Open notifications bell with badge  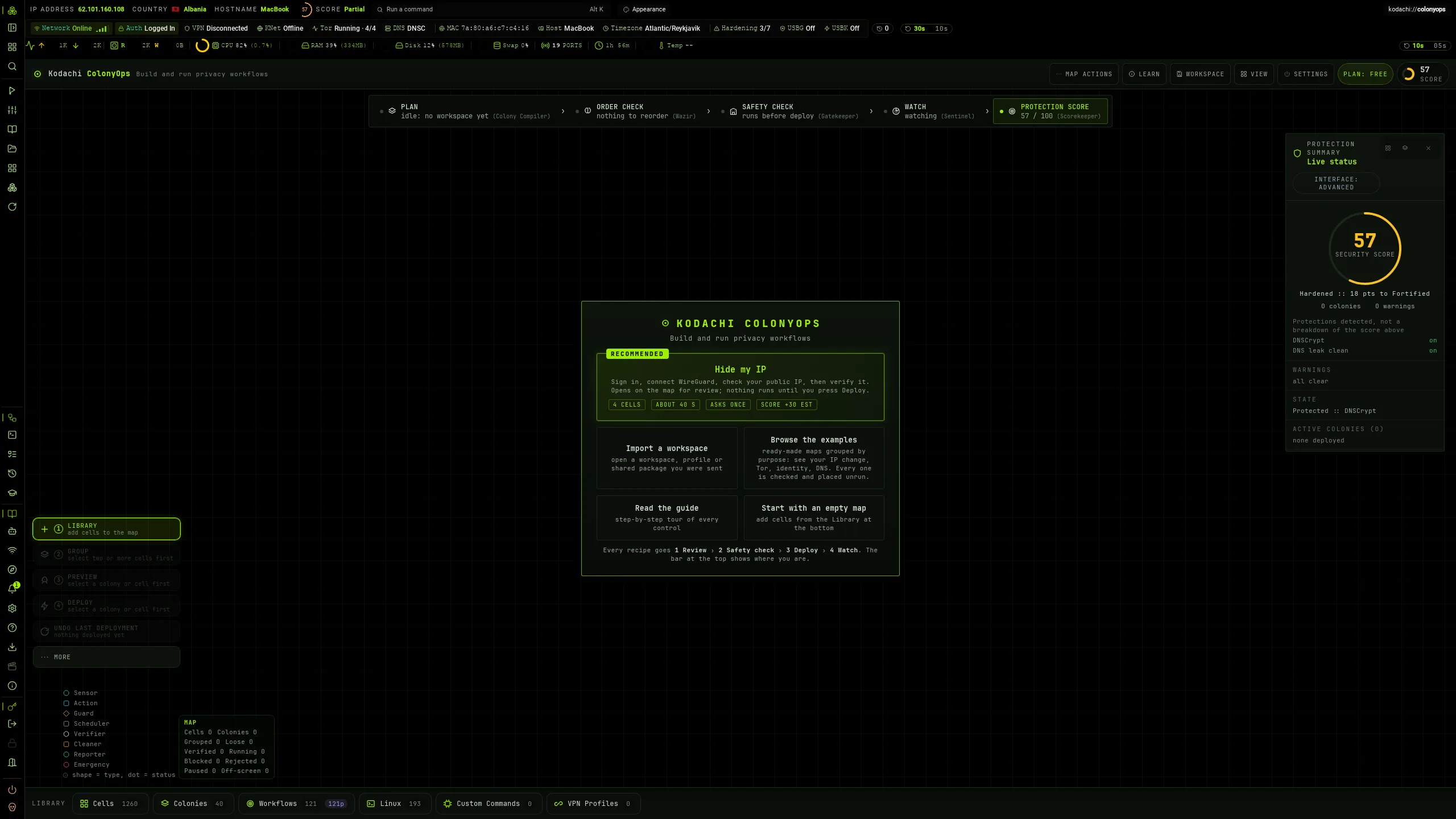click(12, 589)
